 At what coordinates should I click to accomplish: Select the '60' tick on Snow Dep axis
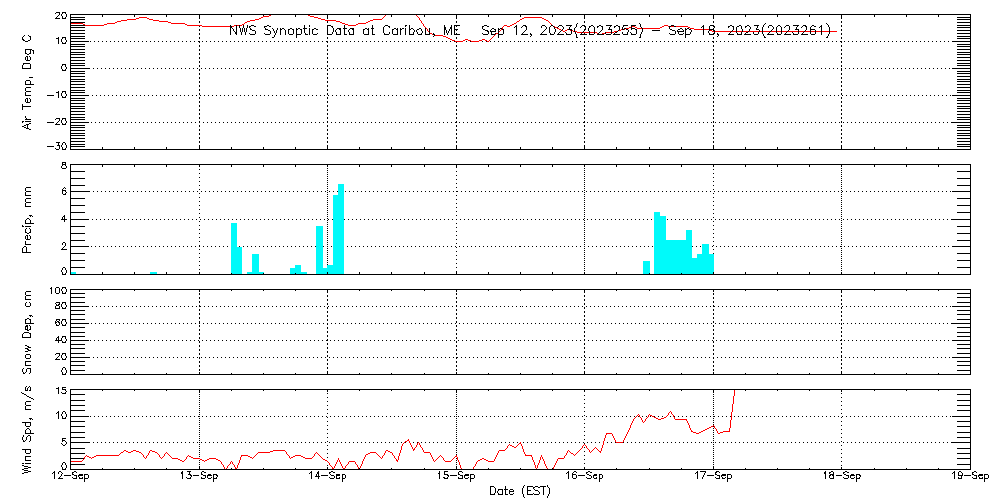(x=61, y=323)
